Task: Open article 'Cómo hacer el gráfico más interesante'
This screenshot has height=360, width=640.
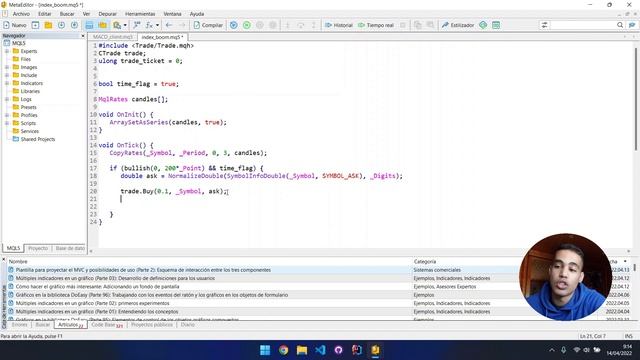Action: tap(98, 287)
